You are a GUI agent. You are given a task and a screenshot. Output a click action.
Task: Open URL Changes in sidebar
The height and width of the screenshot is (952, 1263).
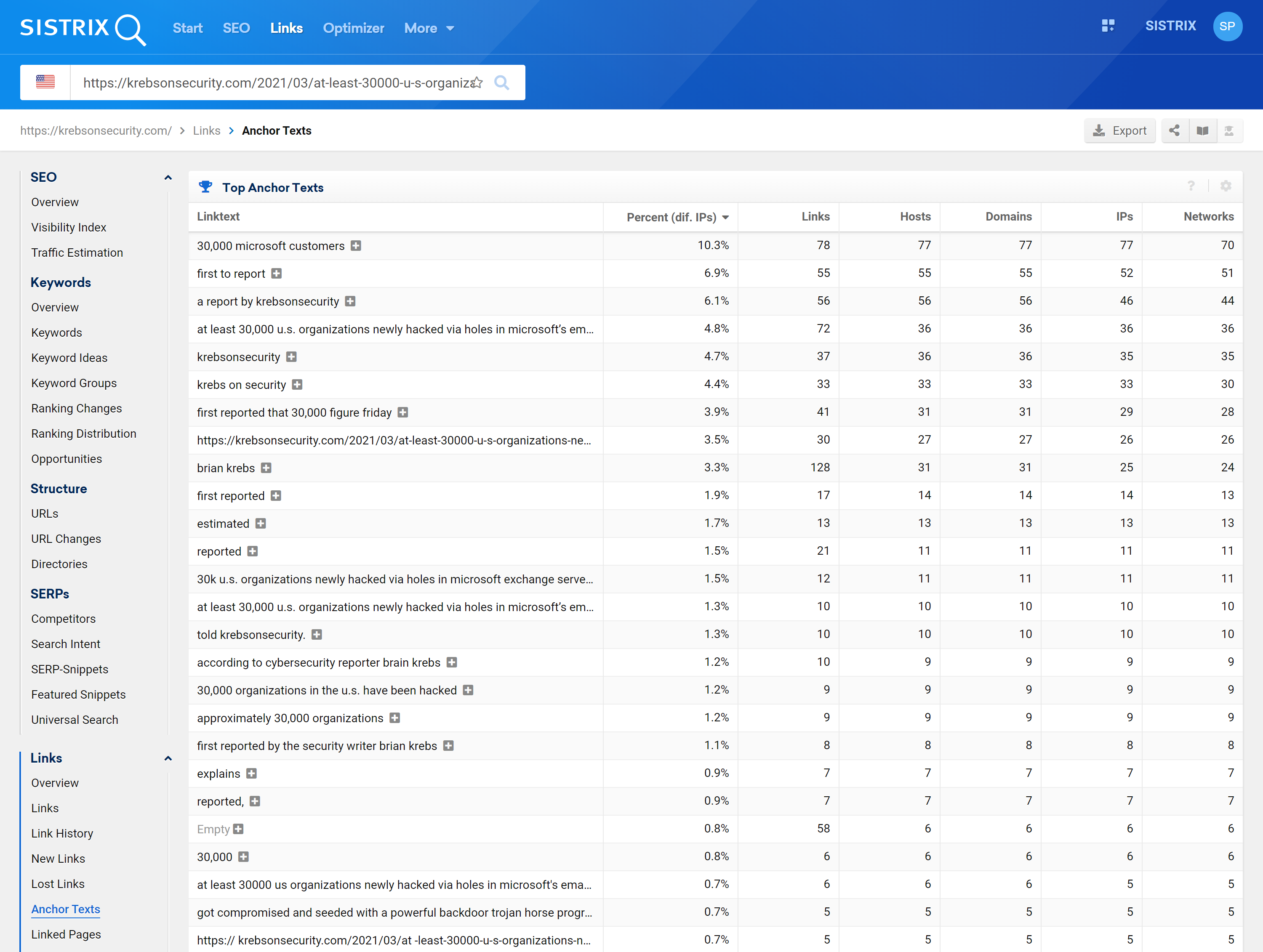click(66, 539)
